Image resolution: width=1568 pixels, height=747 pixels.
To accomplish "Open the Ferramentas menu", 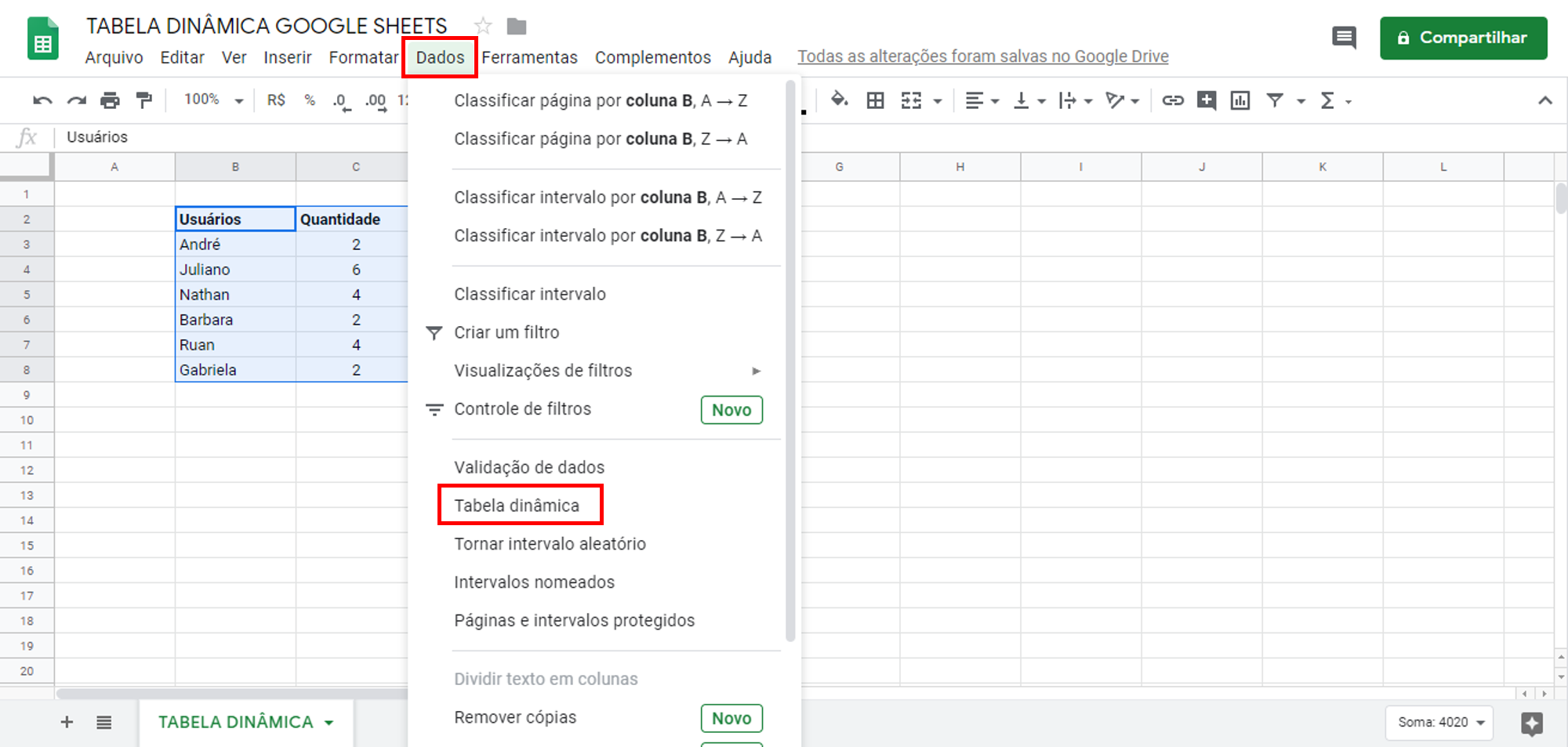I will (529, 57).
